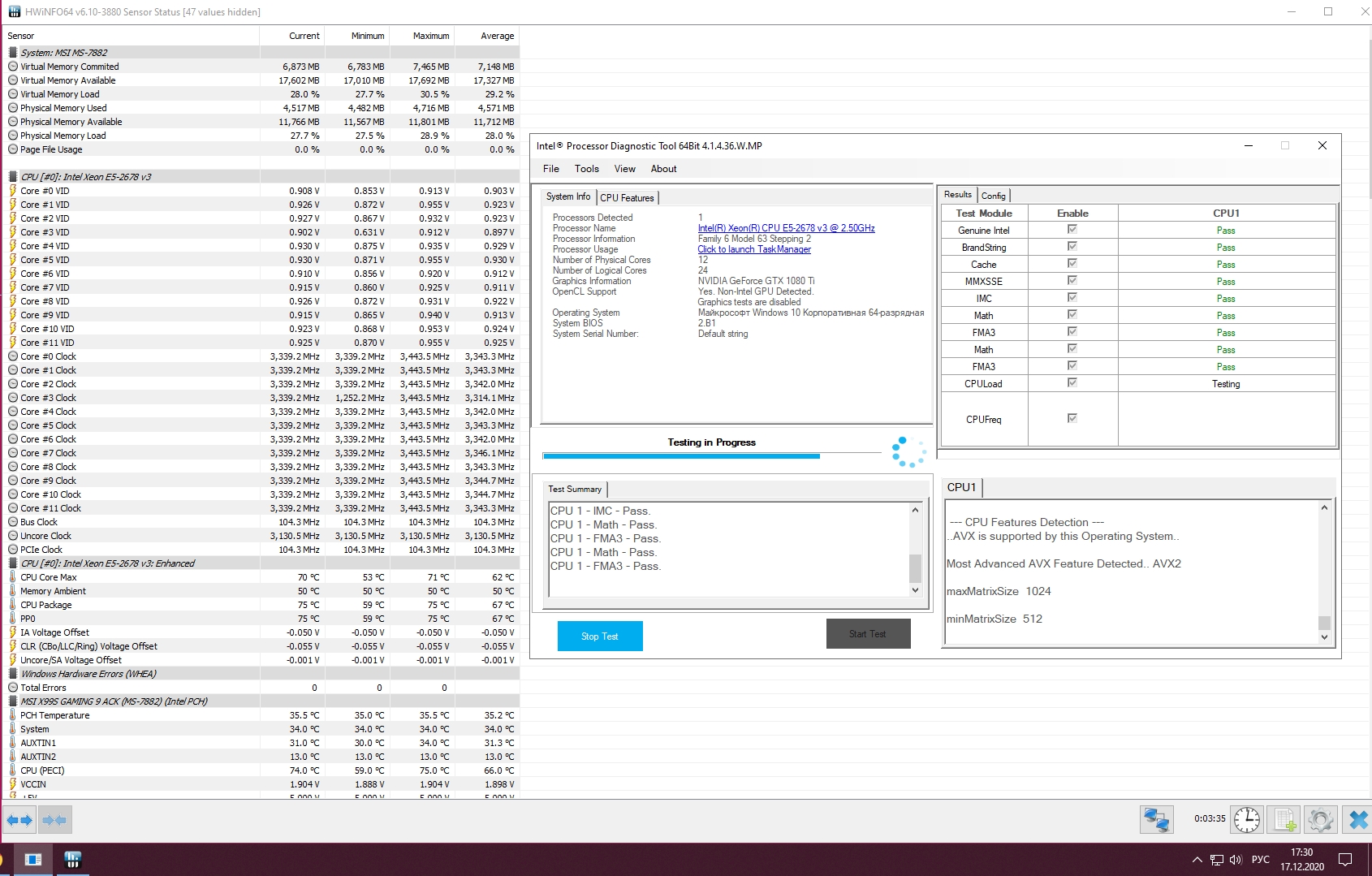Select the Results tab
Viewport: 1372px width, 876px height.
958,195
